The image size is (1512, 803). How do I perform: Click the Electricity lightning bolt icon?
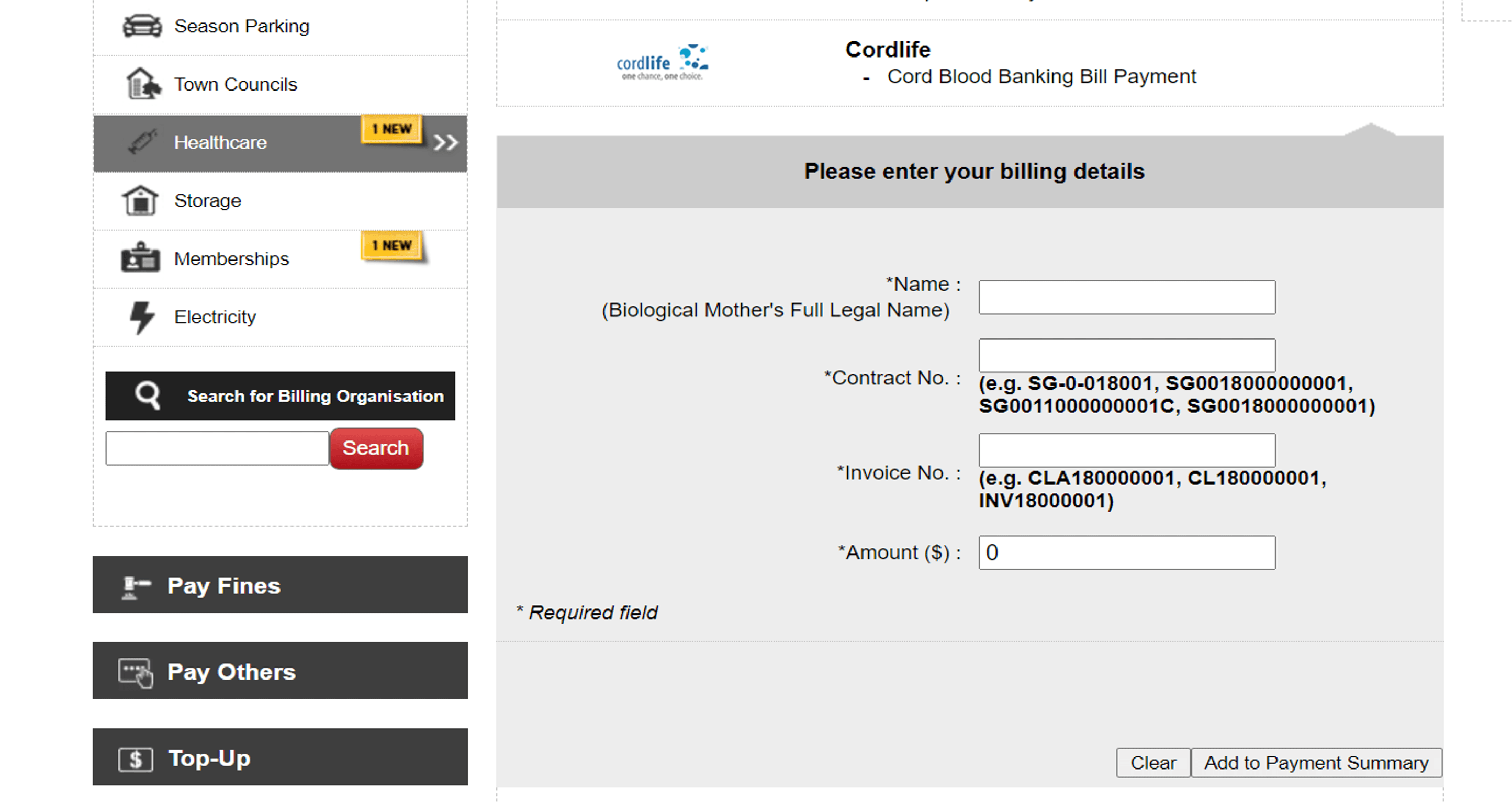[x=141, y=318]
